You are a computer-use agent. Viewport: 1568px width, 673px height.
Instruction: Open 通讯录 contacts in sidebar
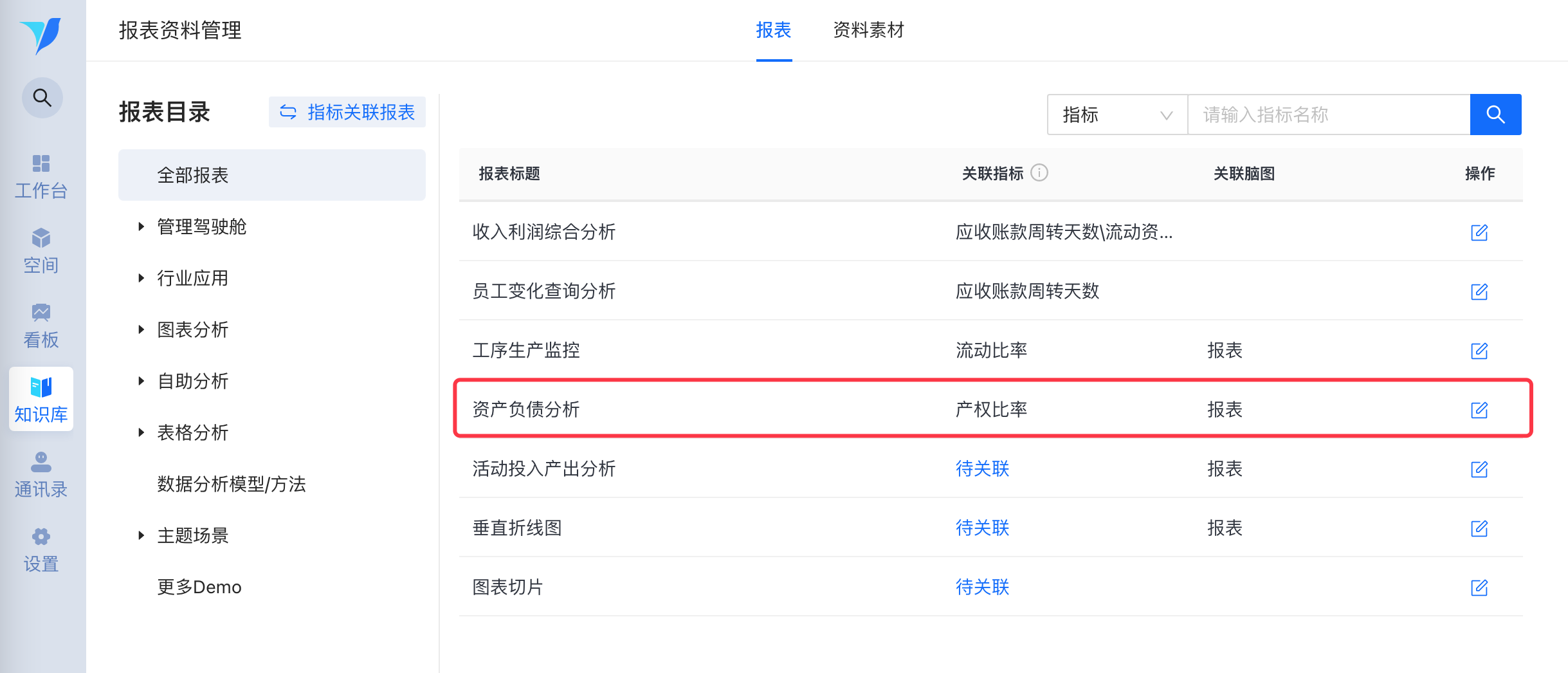41,474
